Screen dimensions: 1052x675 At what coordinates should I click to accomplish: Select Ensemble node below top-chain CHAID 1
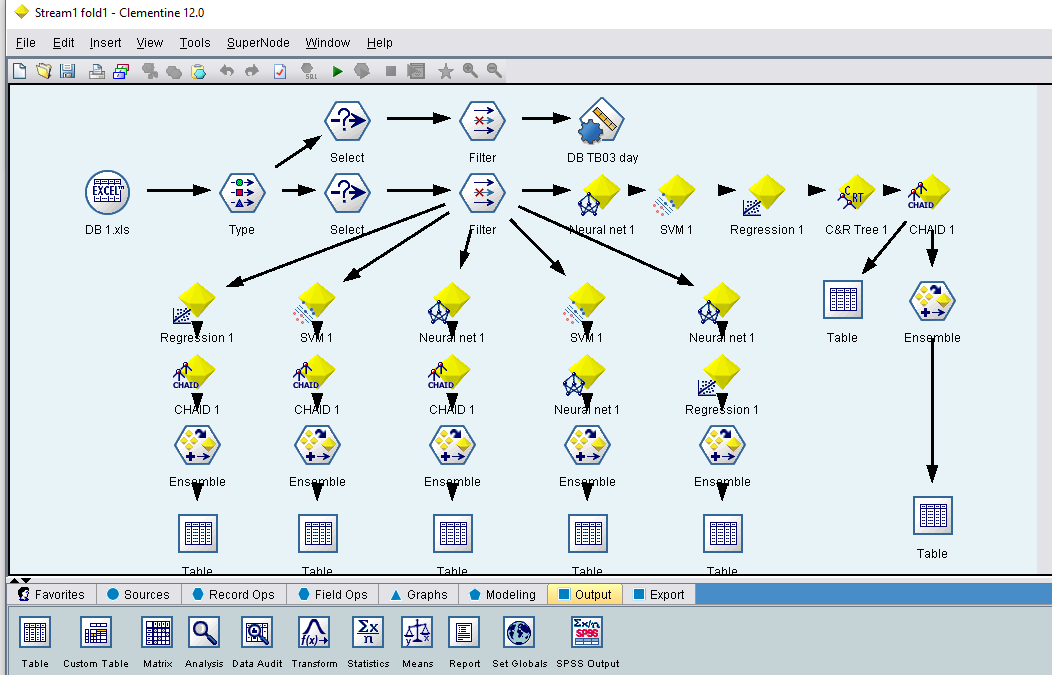[x=932, y=301]
